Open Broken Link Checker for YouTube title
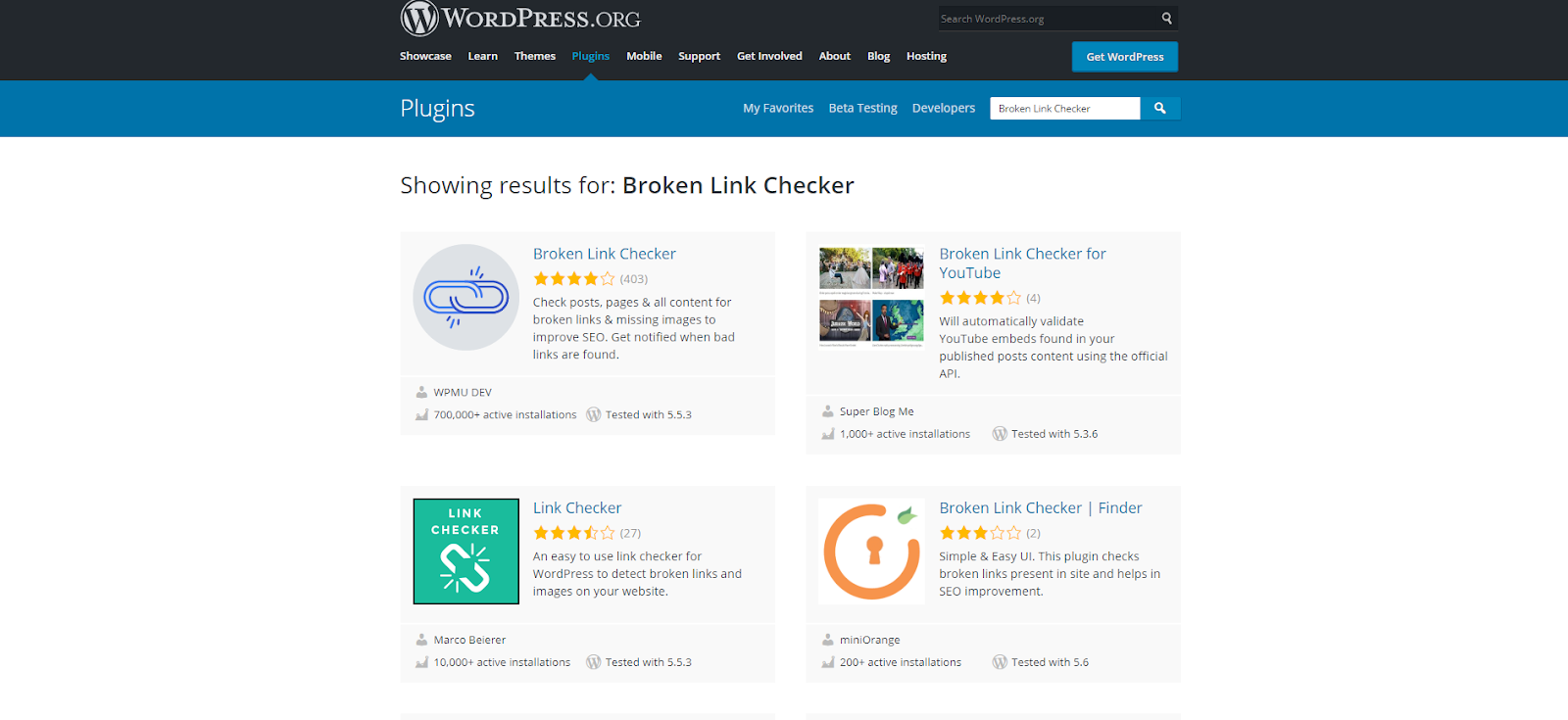The height and width of the screenshot is (720, 1568). coord(1023,264)
